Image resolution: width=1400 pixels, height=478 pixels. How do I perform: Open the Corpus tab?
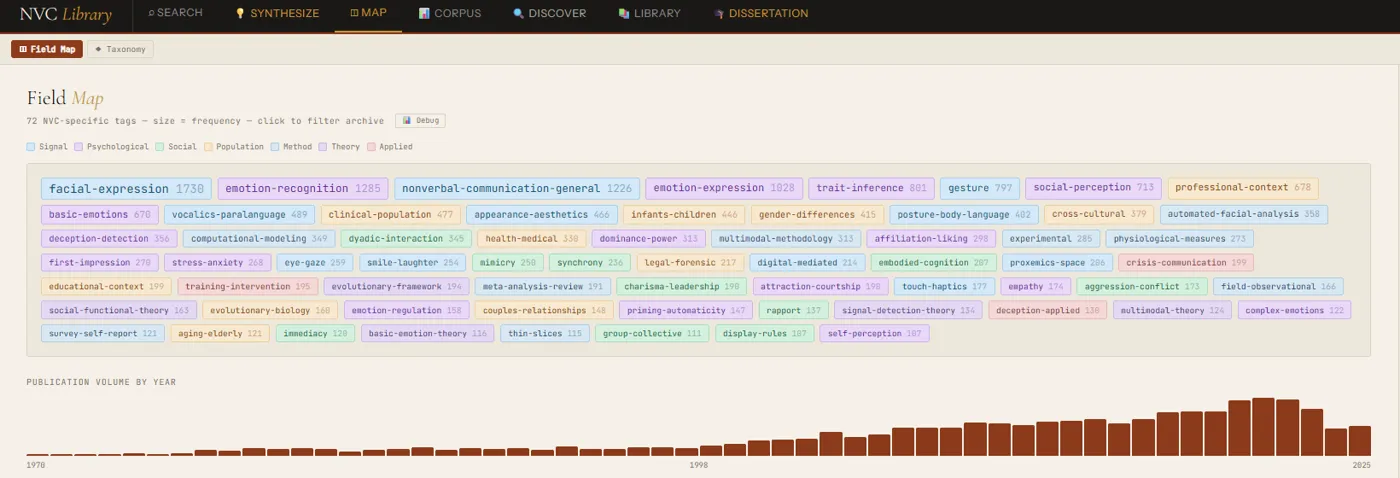450,14
